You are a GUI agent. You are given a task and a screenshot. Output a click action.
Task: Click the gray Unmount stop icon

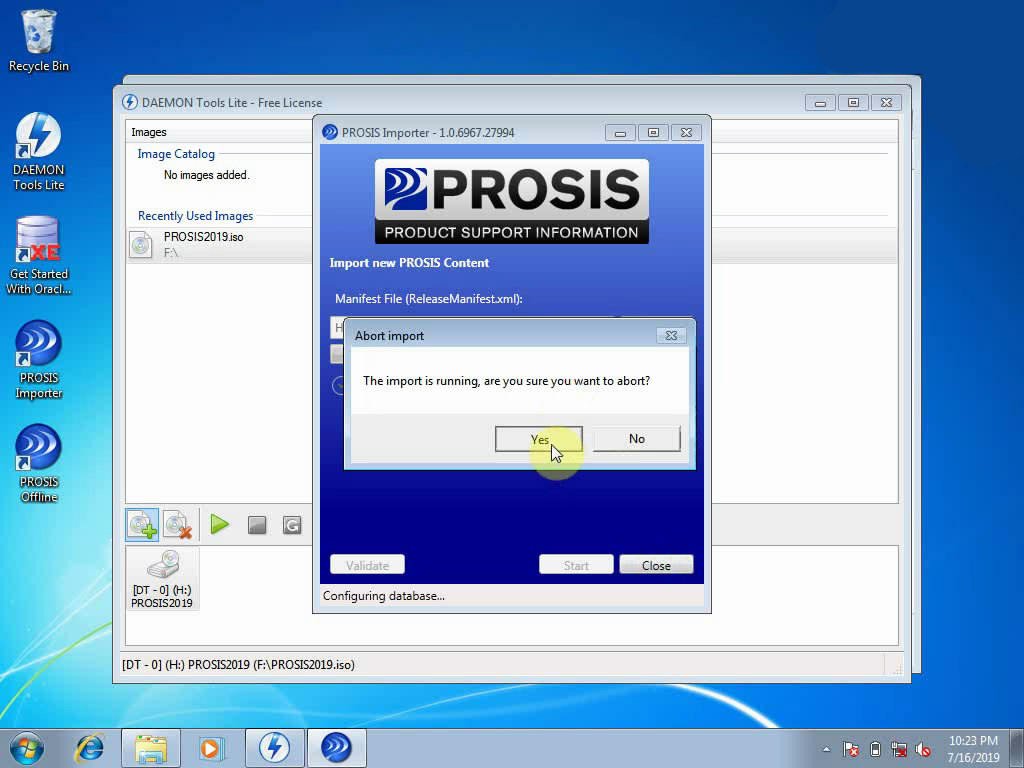[x=257, y=525]
